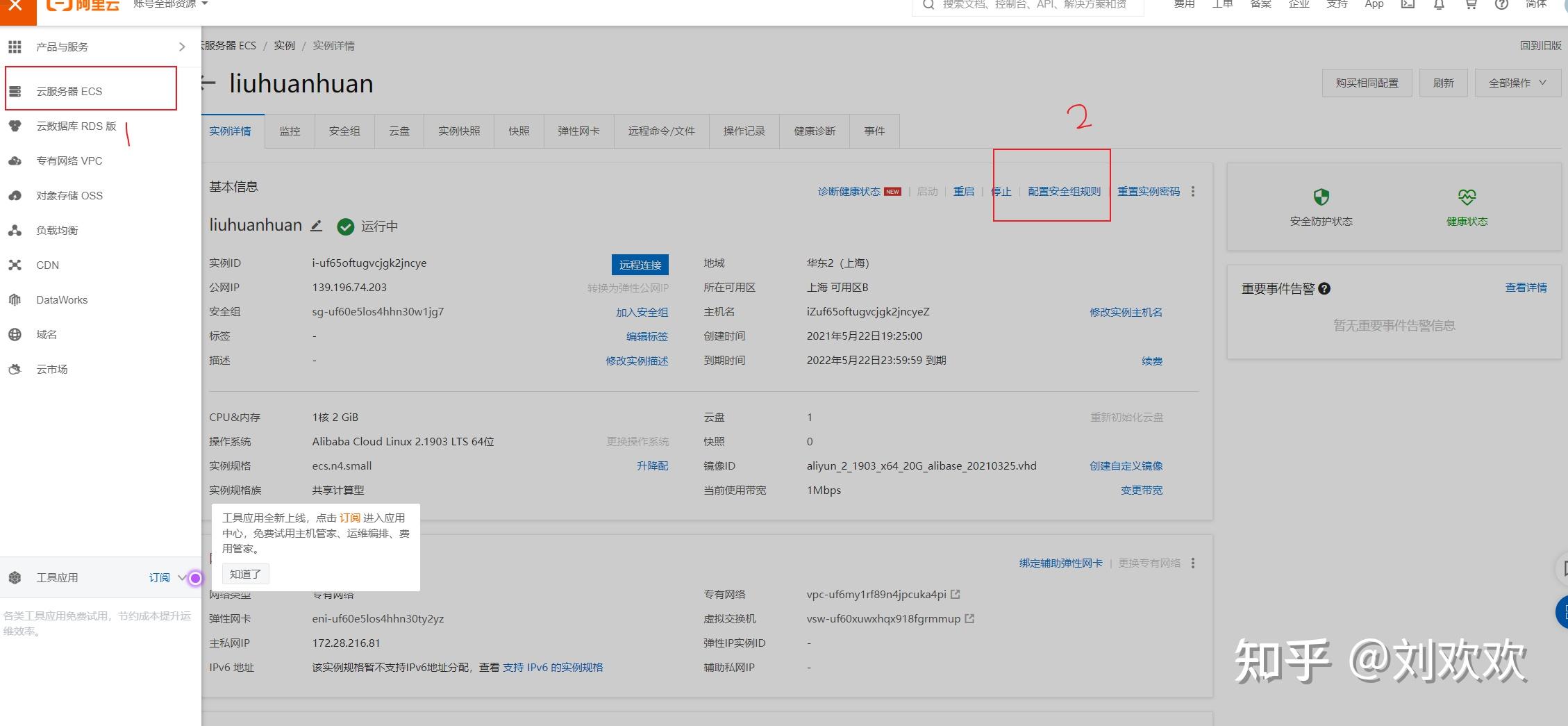This screenshot has height=726, width=1568.
Task: Click the 重置实例密码 link
Action: (x=1149, y=191)
